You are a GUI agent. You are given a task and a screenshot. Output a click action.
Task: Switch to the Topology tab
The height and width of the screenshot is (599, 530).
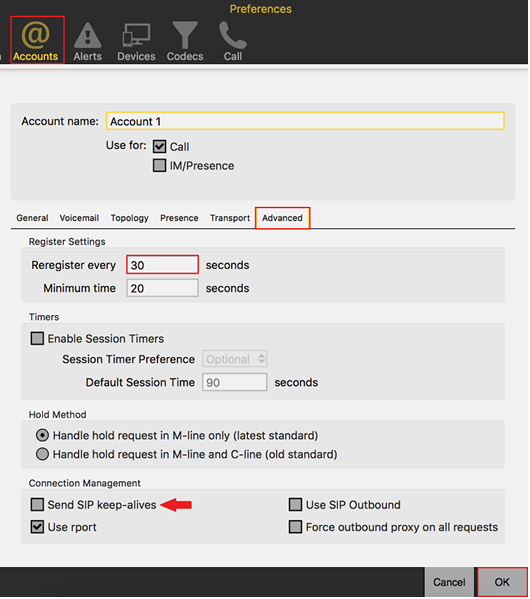point(130,218)
